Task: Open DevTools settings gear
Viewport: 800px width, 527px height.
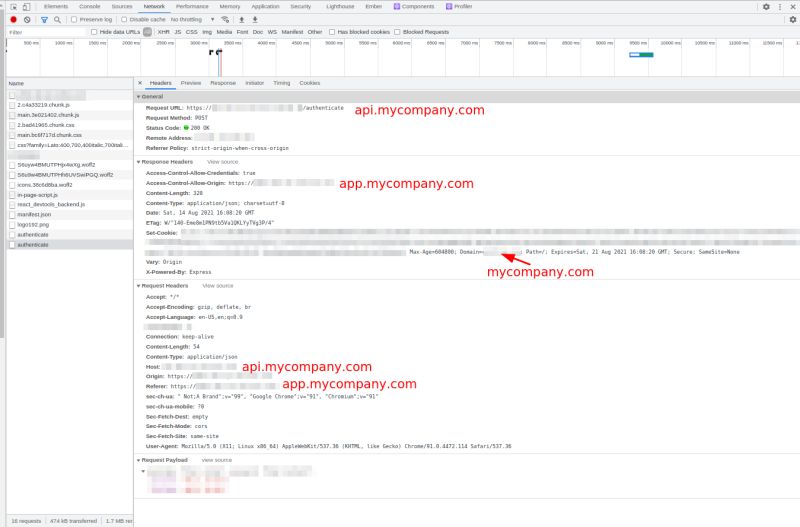Action: (766, 7)
